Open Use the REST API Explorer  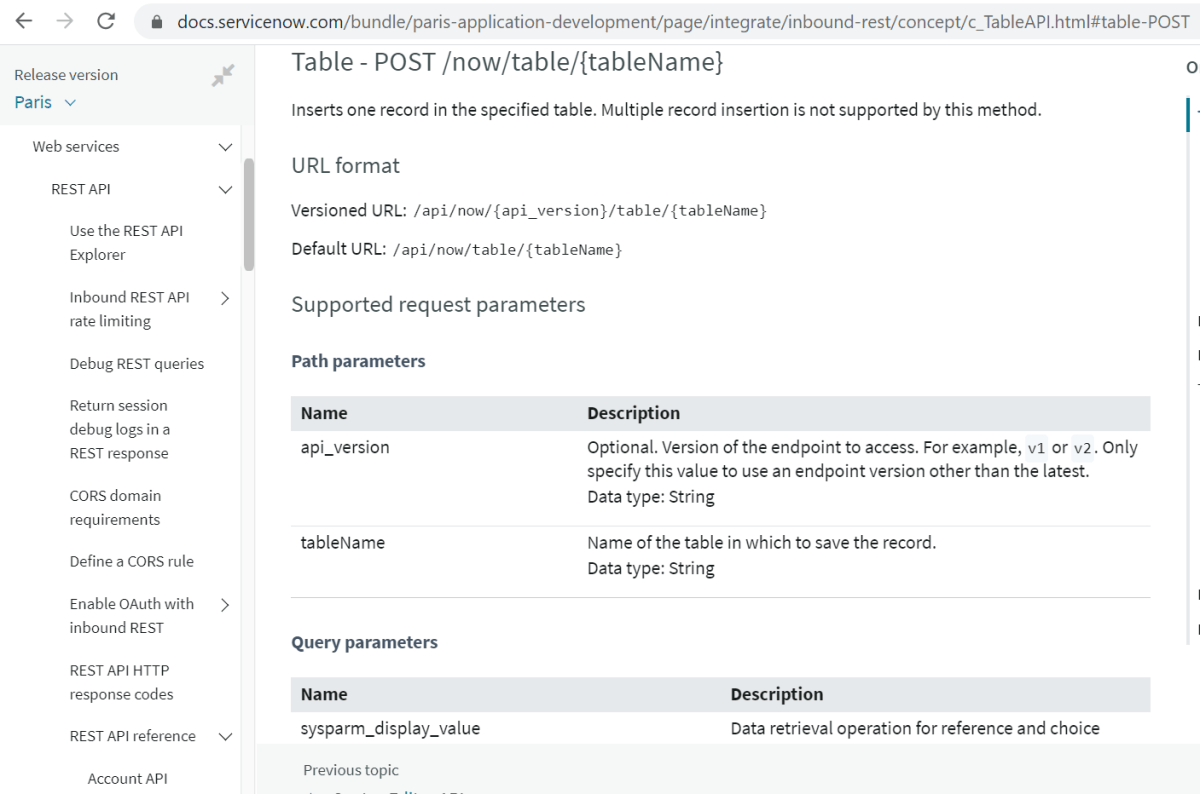click(126, 243)
